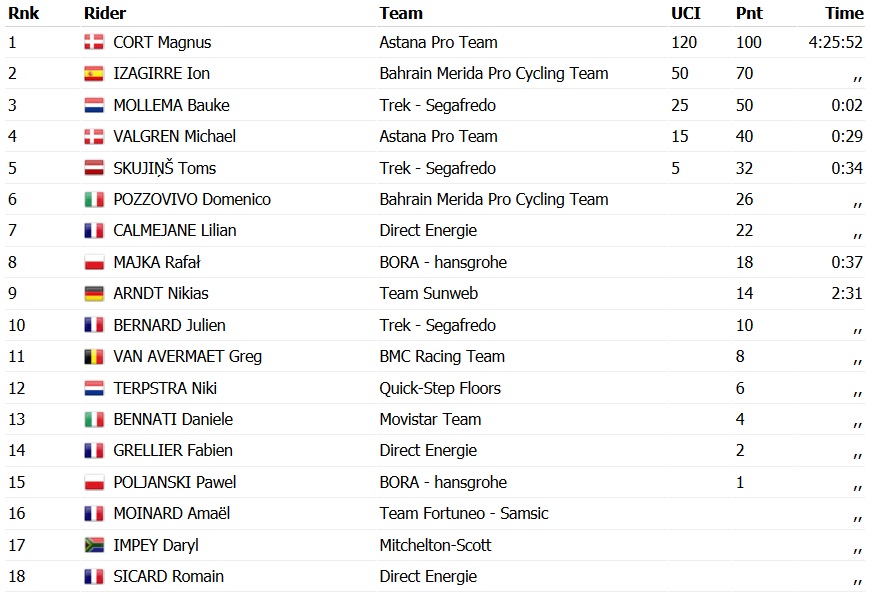Click the South African flag by IMPEY Daryl
This screenshot has width=873, height=592.
(94, 545)
